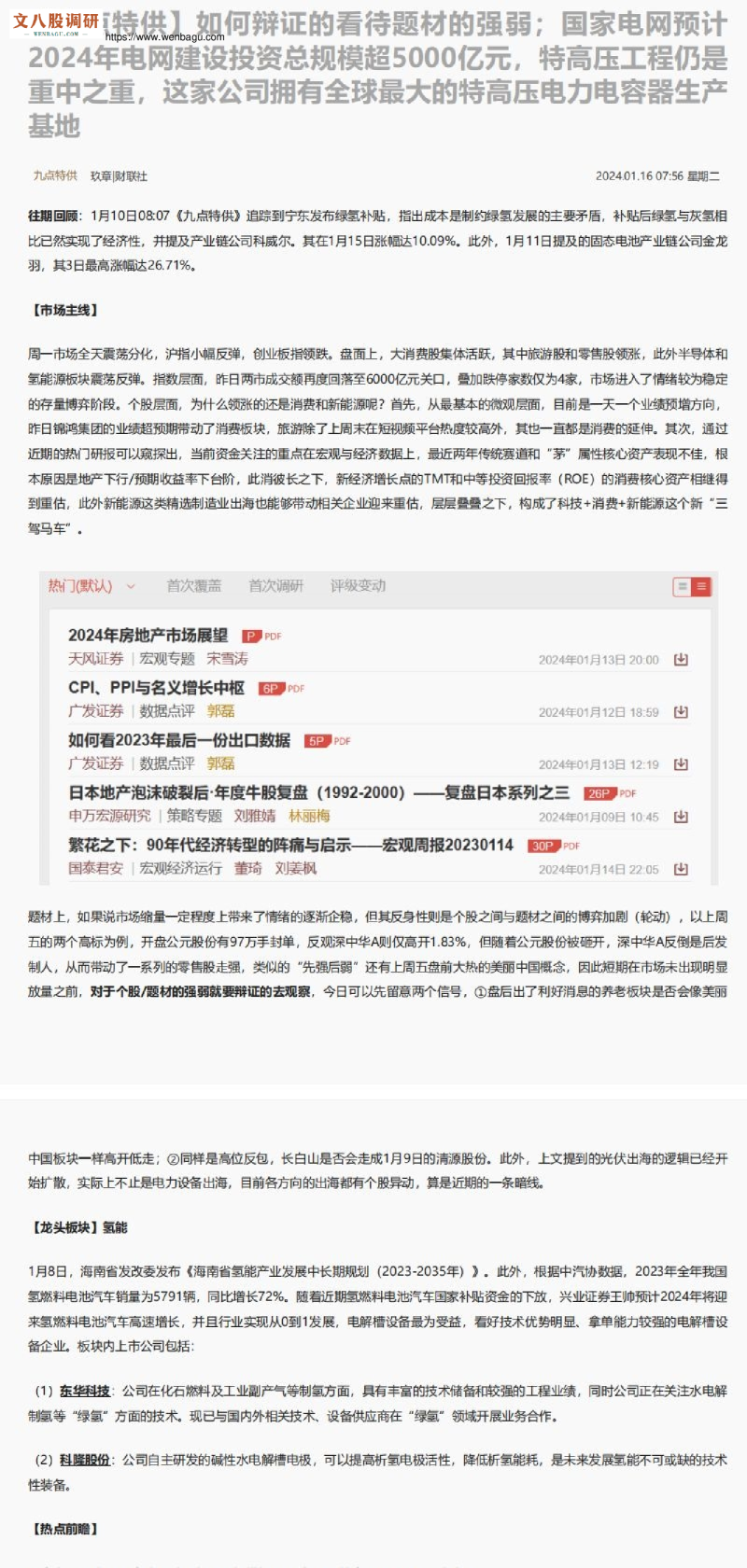Open the 26P PDF badge for Japan report
The width and height of the screenshot is (747, 1568).
click(609, 793)
